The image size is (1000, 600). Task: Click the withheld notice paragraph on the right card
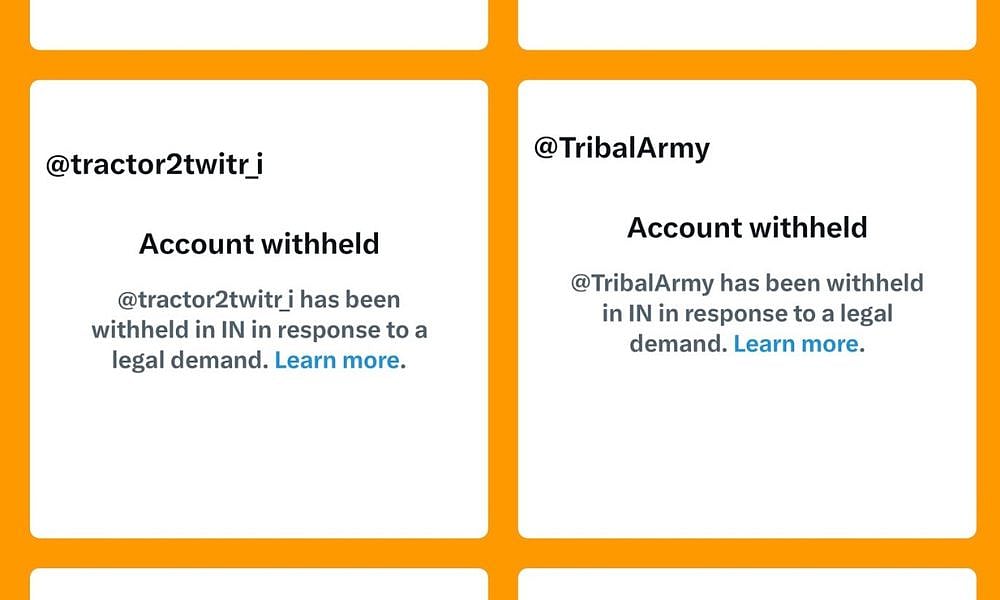tap(747, 313)
